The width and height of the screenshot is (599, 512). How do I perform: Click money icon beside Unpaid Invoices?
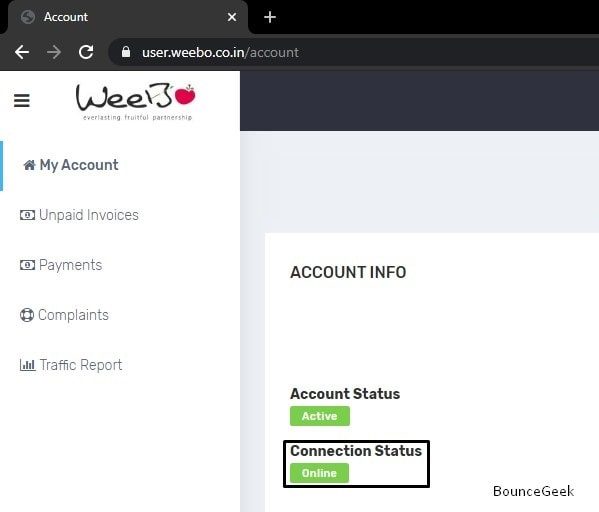coord(27,215)
